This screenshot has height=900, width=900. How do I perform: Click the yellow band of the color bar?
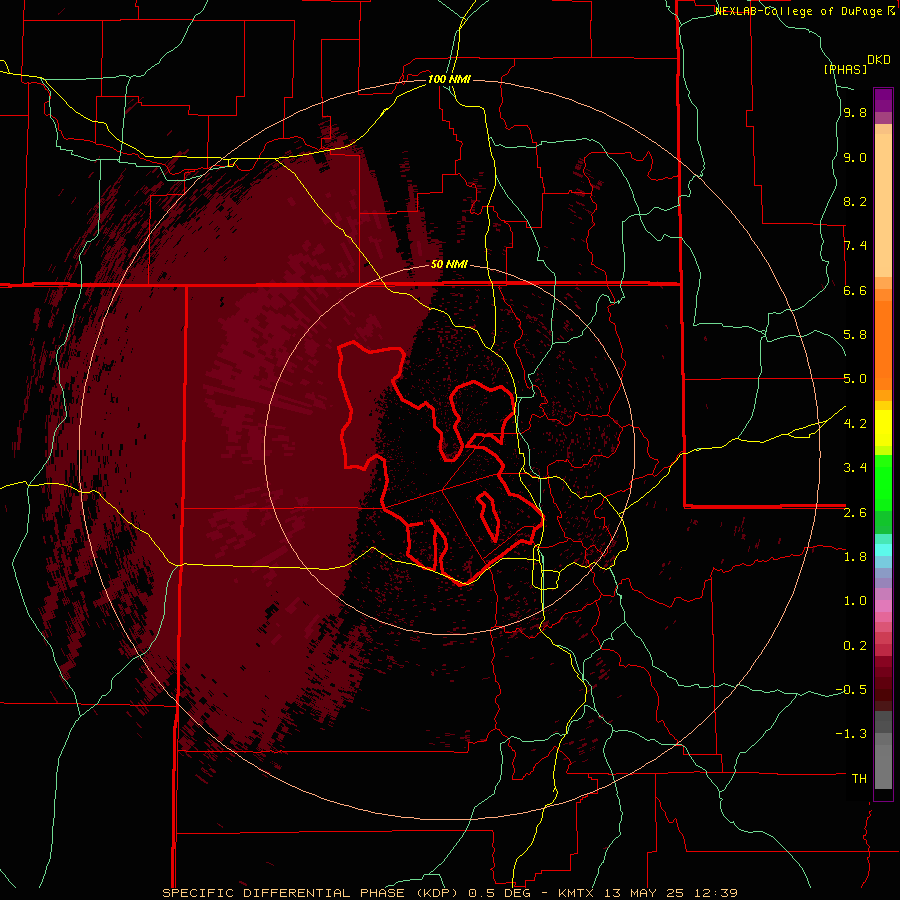point(883,428)
